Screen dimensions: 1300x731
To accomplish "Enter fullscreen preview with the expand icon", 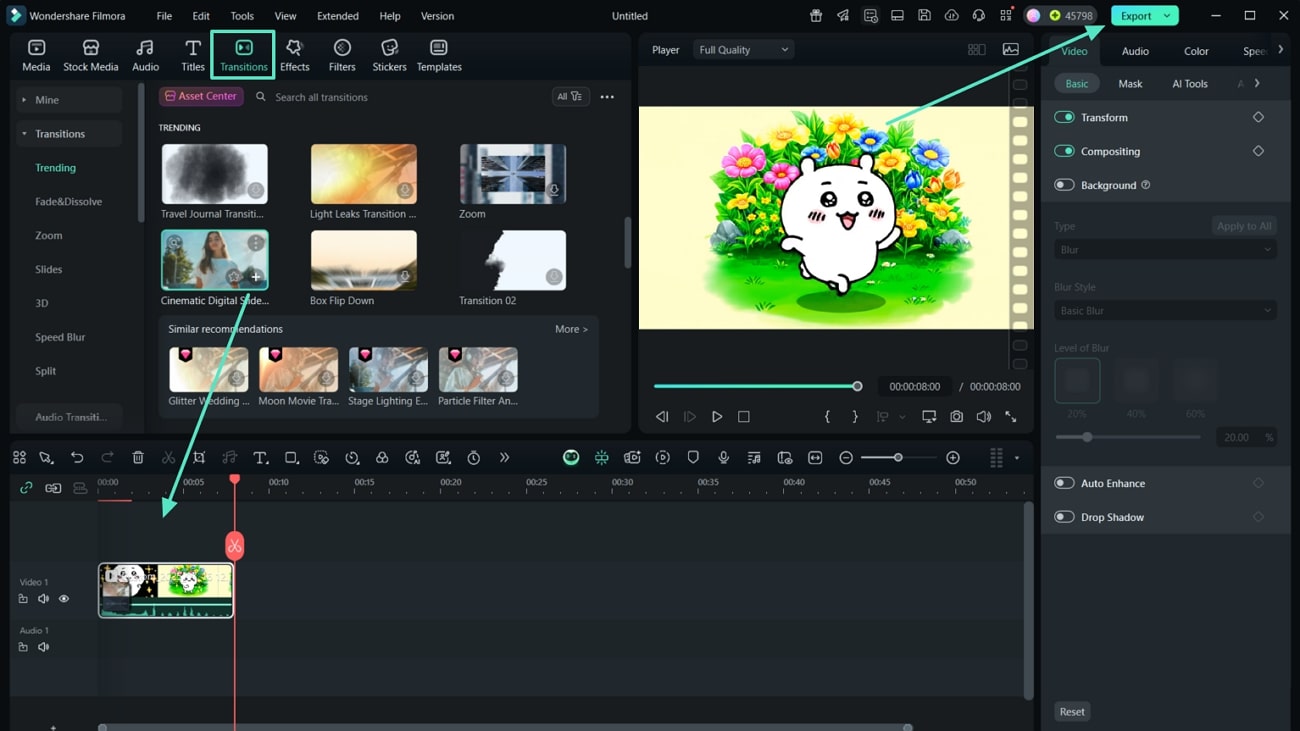I will tap(1011, 416).
